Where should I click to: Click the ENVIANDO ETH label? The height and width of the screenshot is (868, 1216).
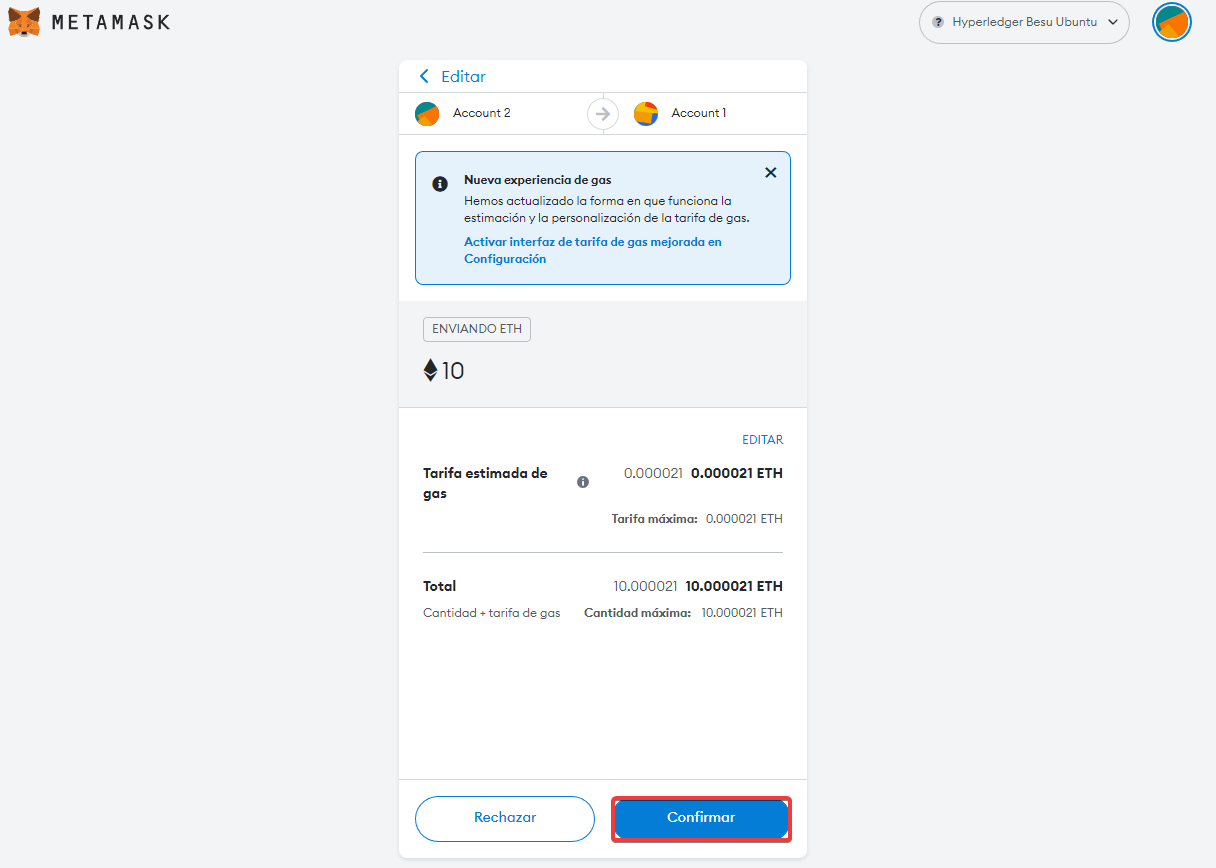coord(477,329)
